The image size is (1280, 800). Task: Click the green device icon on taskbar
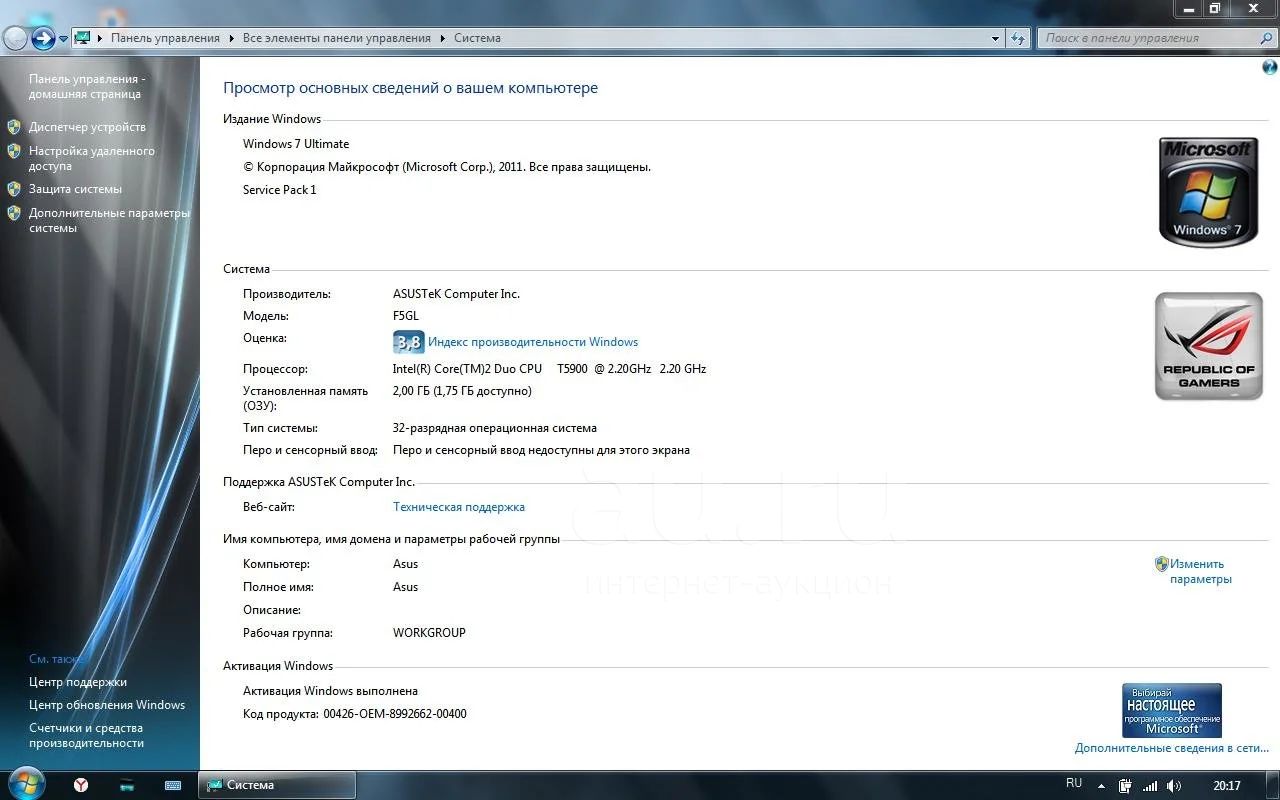pos(127,785)
